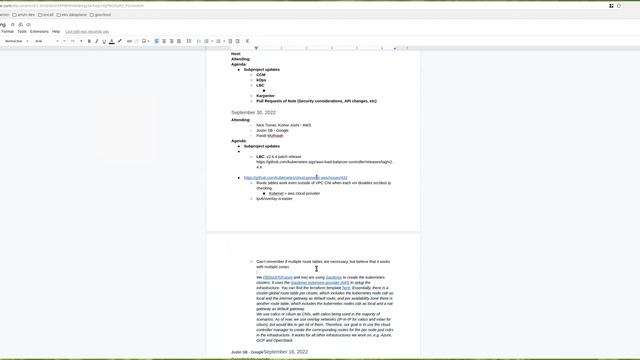Click decrease indent icon

(x=230, y=41)
